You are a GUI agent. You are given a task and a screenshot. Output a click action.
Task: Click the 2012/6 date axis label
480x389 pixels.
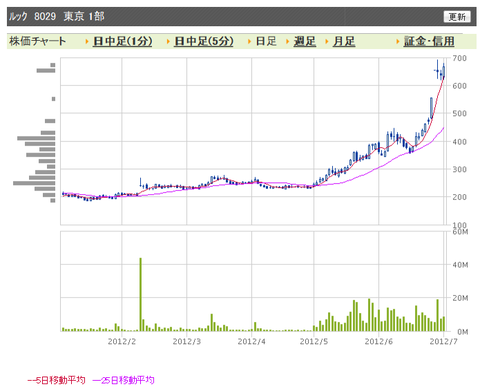379,341
